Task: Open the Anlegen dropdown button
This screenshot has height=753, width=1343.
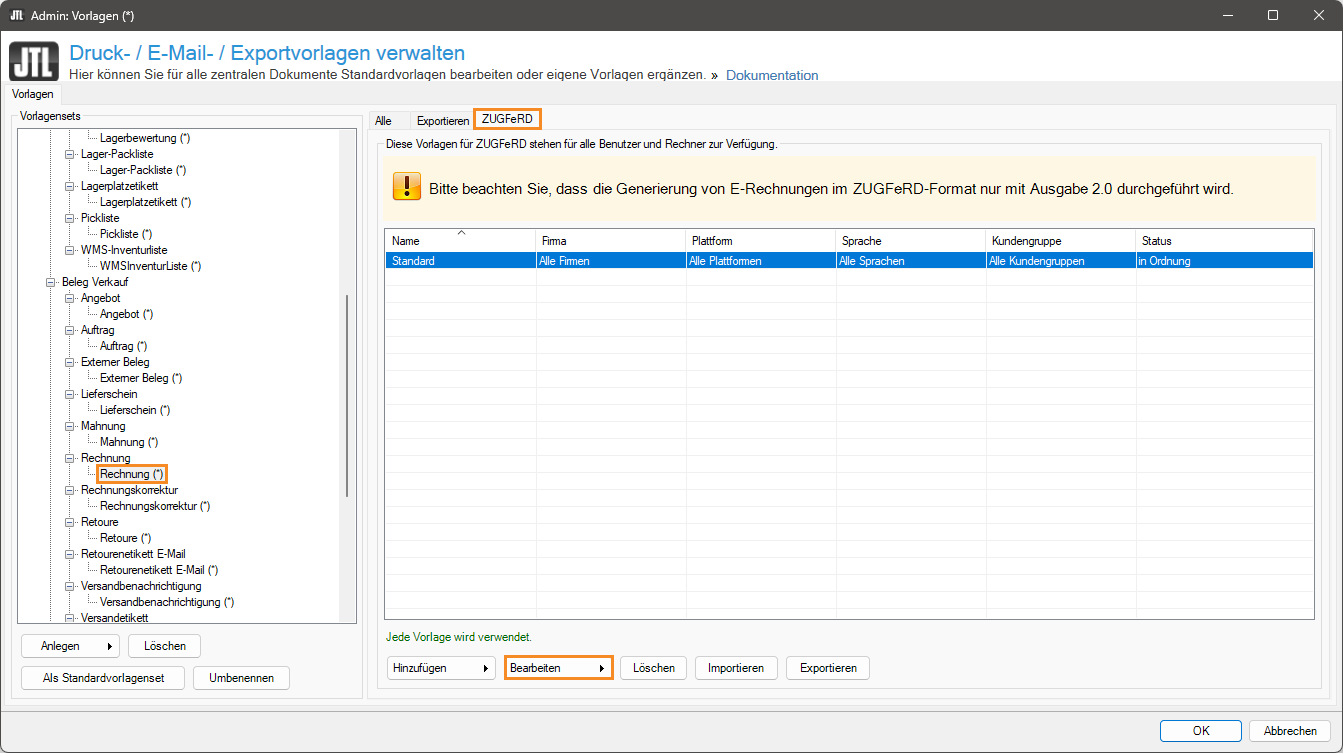Action: pos(70,646)
